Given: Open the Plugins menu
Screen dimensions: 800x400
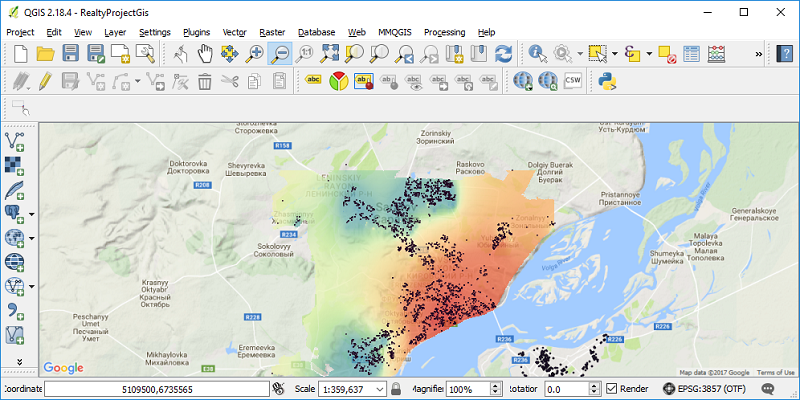Looking at the screenshot, I should coord(196,32).
